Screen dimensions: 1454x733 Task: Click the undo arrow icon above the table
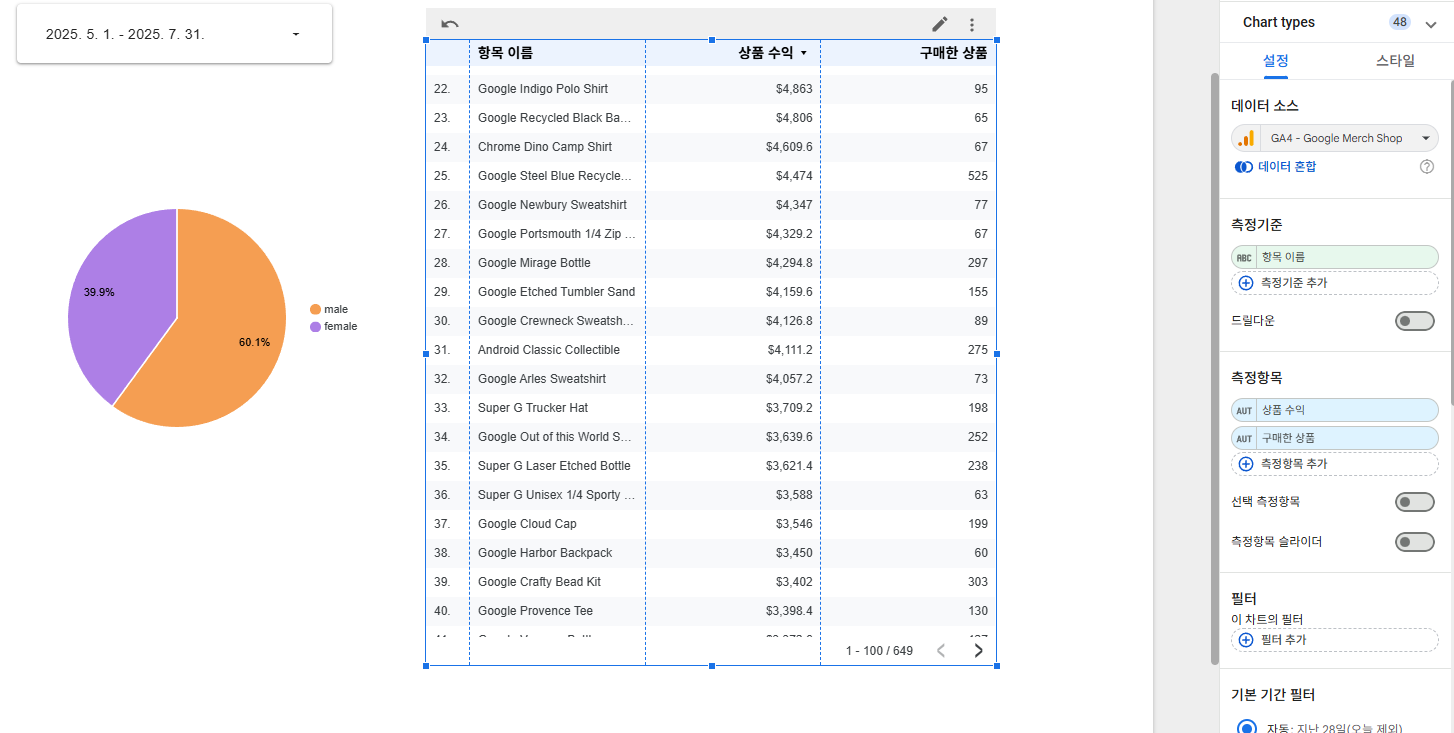pyautogui.click(x=450, y=24)
